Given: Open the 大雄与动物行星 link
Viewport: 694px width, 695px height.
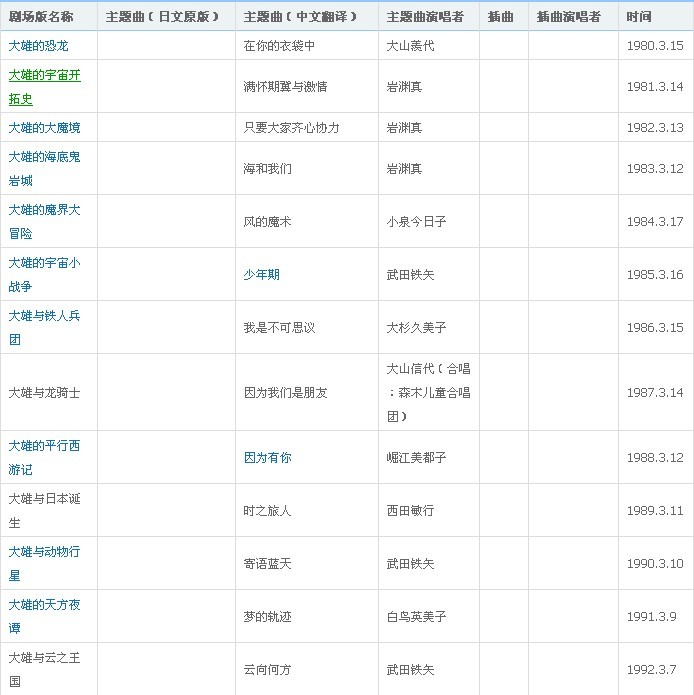Looking at the screenshot, I should [x=44, y=552].
